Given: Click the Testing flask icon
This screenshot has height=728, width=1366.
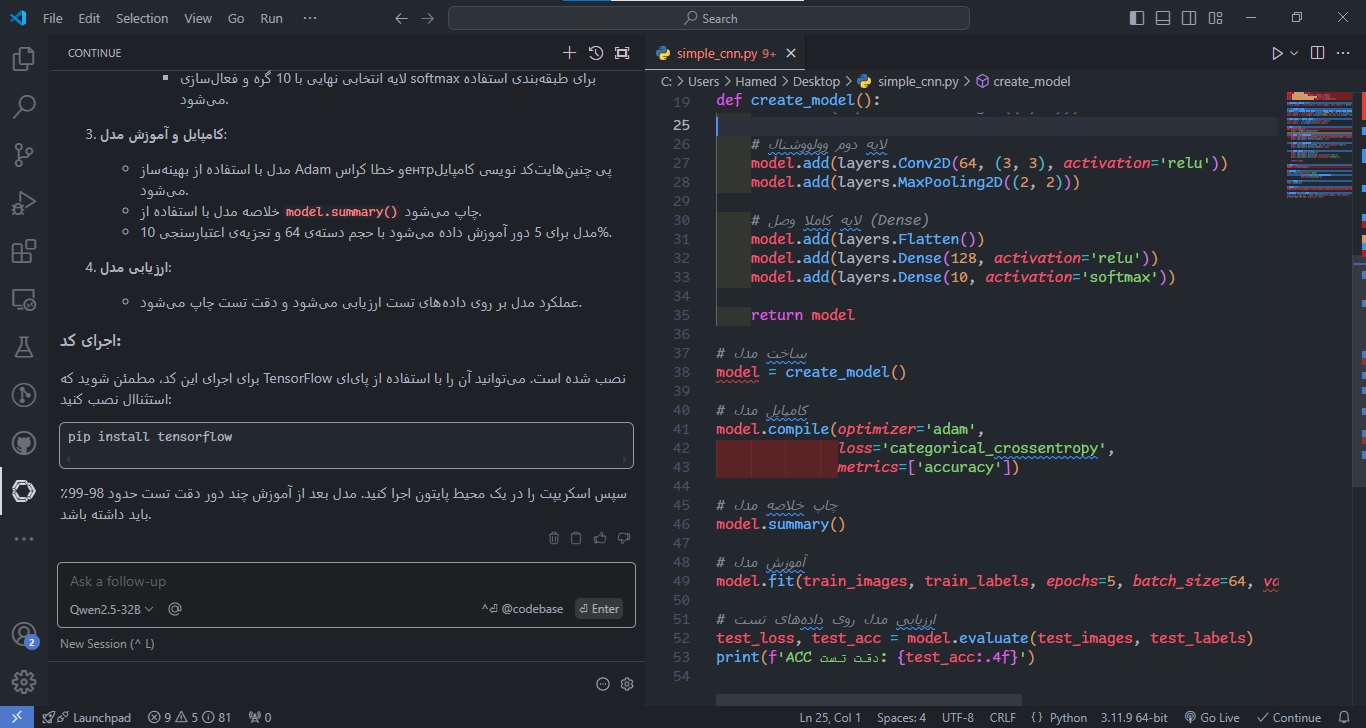Looking at the screenshot, I should [24, 346].
